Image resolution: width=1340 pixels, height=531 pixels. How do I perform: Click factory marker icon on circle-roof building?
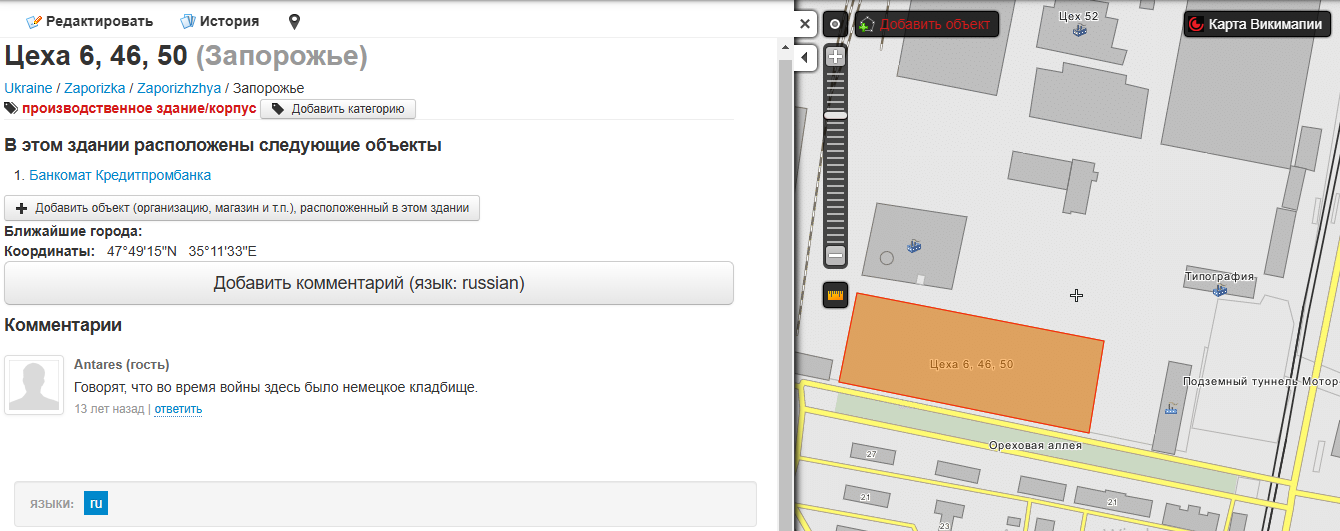(x=913, y=244)
